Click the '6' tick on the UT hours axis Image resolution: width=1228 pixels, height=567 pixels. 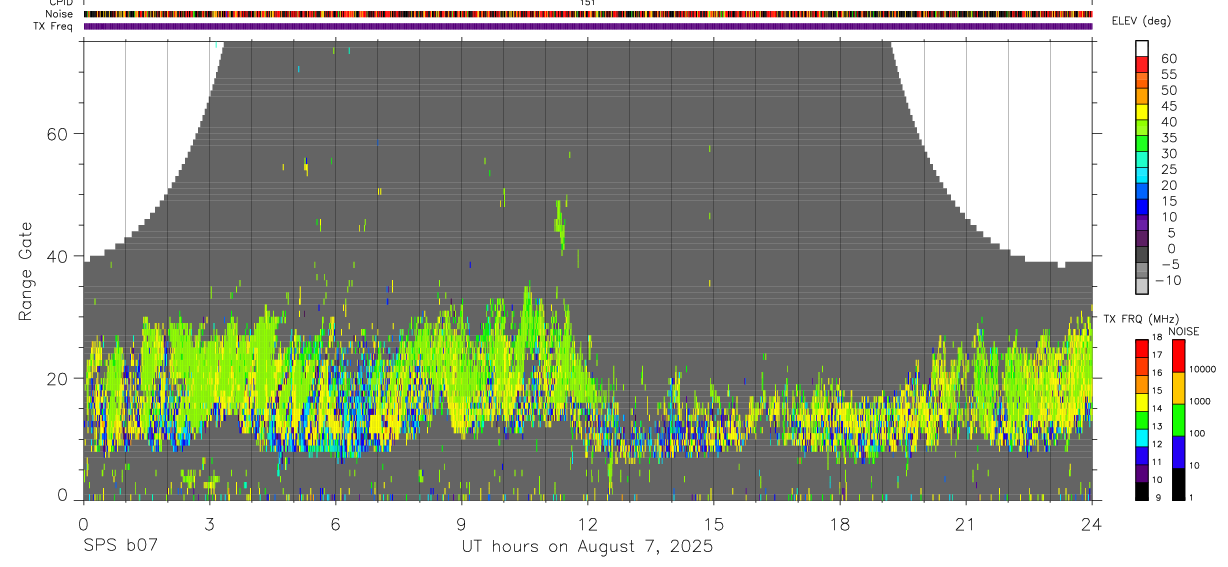335,524
